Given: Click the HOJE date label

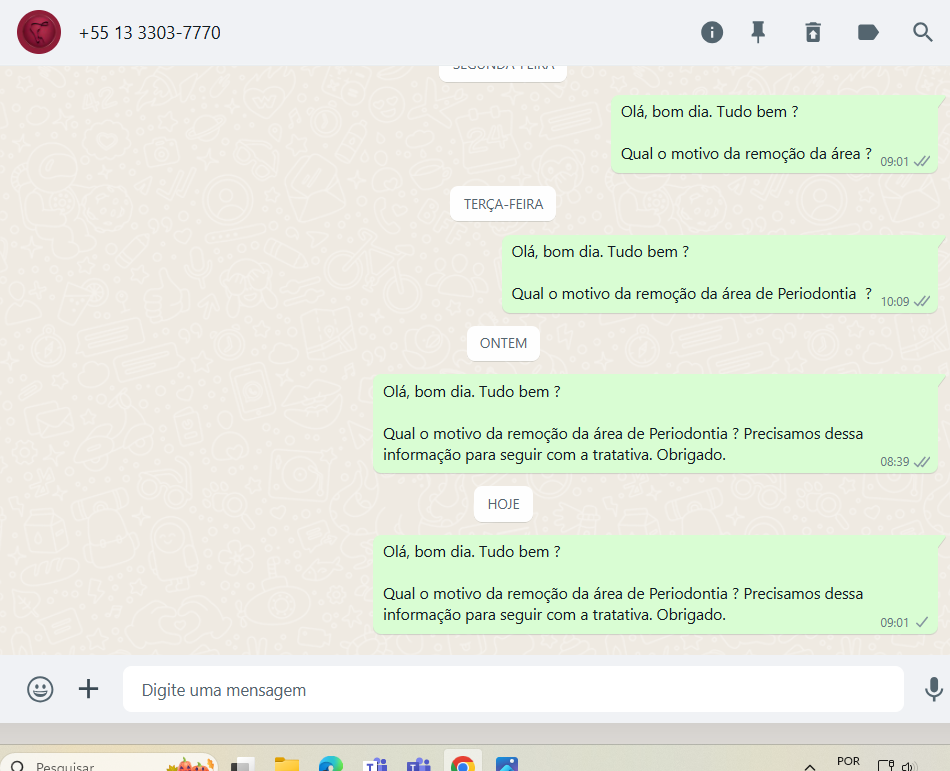Looking at the screenshot, I should coord(503,504).
